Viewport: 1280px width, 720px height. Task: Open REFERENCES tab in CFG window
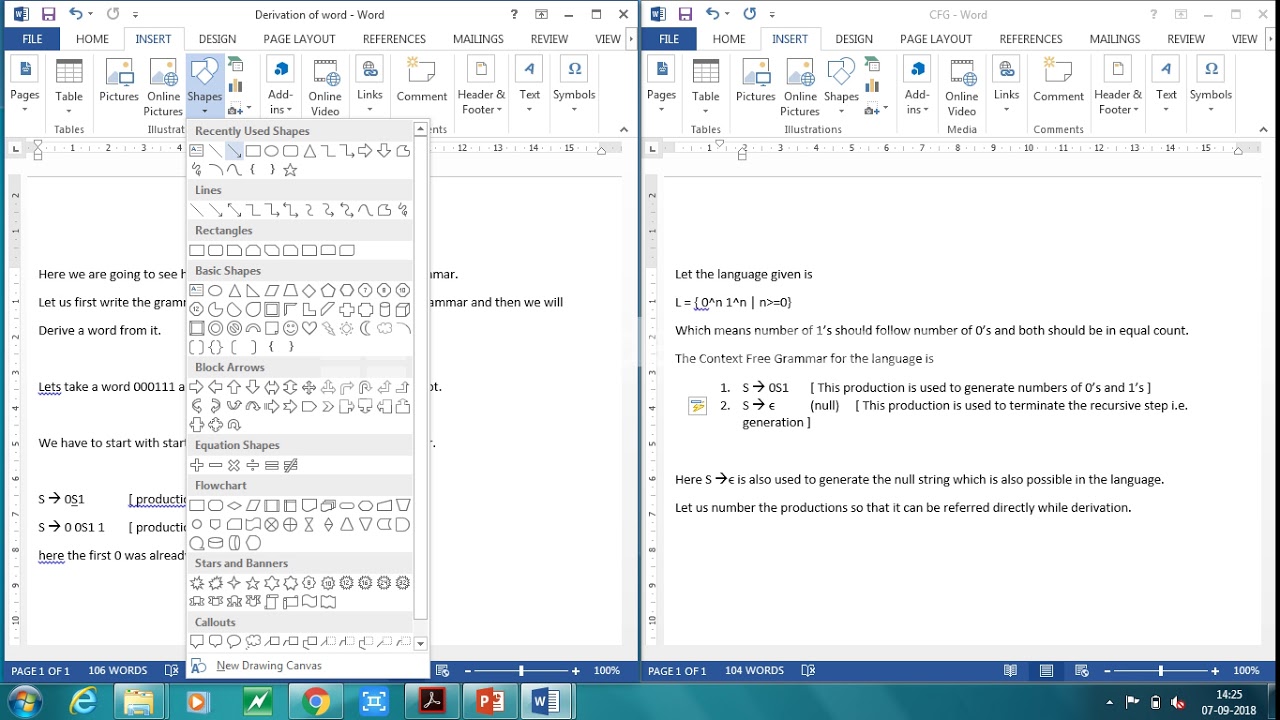[x=1031, y=39]
